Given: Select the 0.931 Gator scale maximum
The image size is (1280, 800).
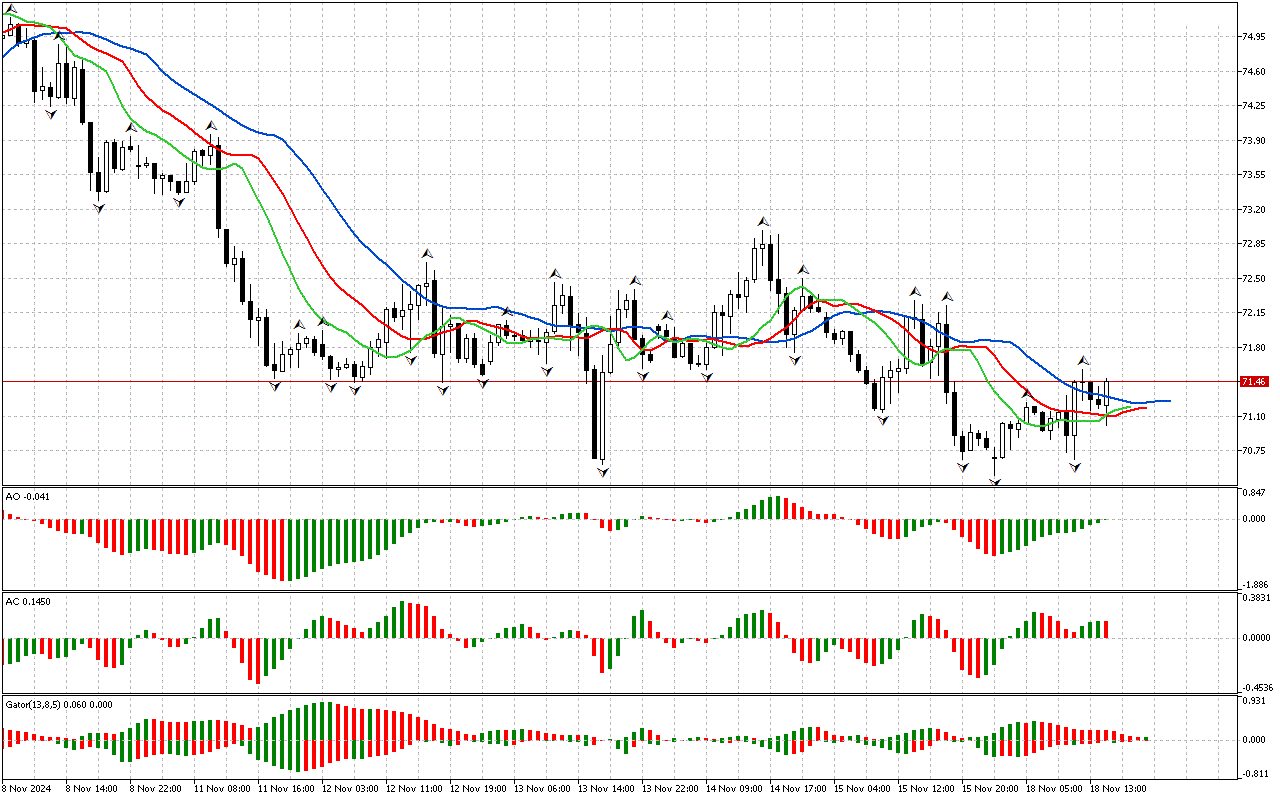Looking at the screenshot, I should pyautogui.click(x=1255, y=702).
